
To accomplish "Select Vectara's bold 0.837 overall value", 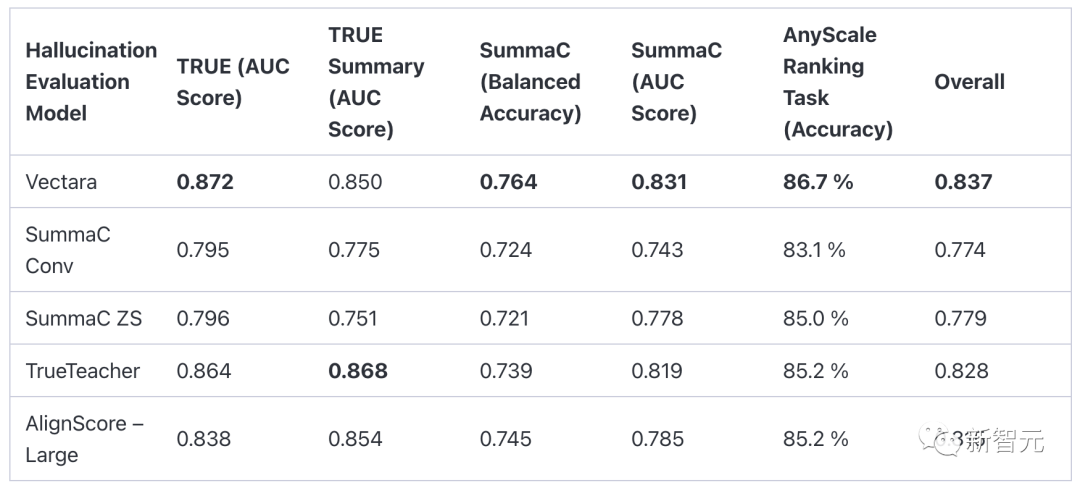I will [963, 182].
